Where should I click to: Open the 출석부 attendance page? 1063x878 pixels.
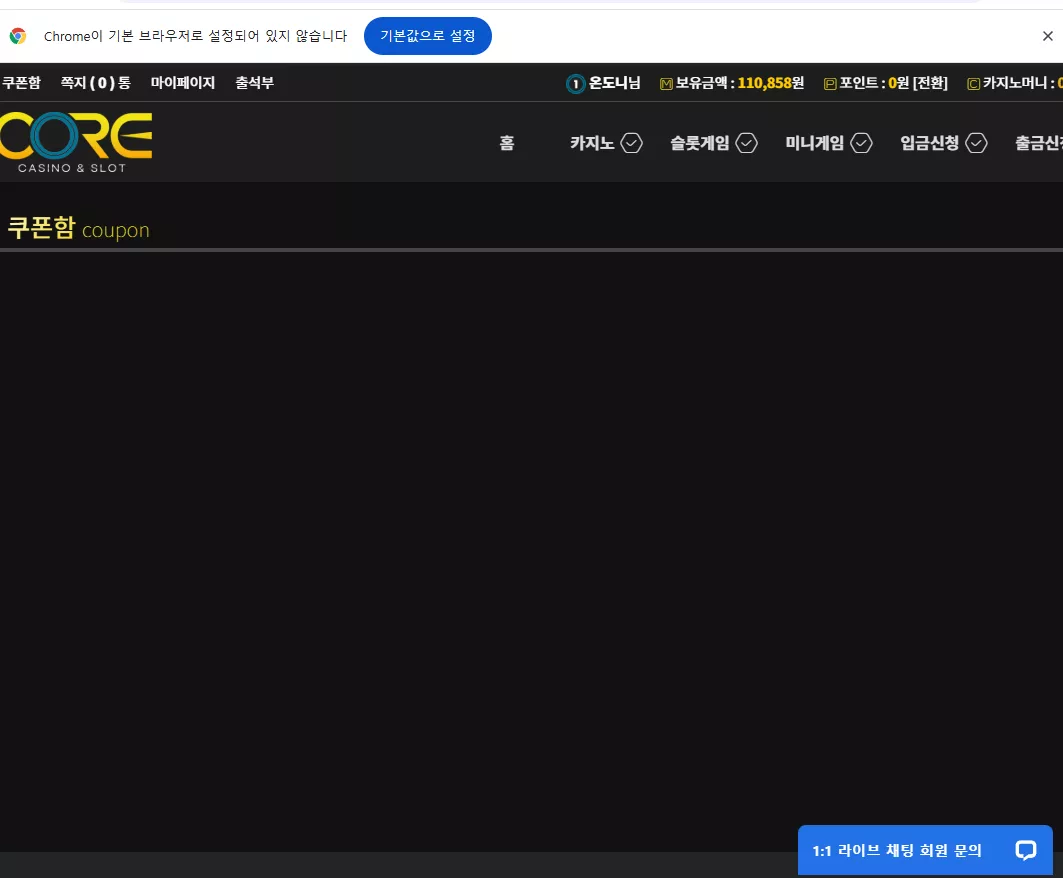[254, 83]
